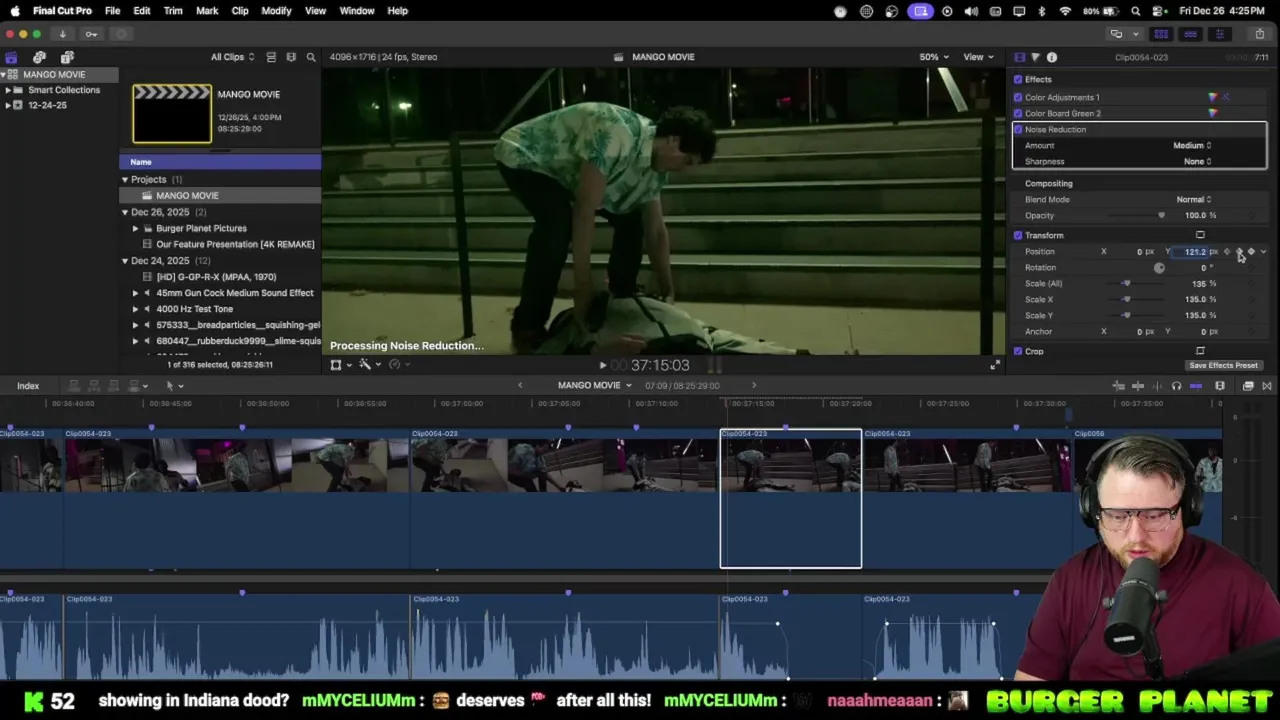Viewport: 1280px width, 720px height.
Task: Open the Mark menu
Action: point(207,11)
